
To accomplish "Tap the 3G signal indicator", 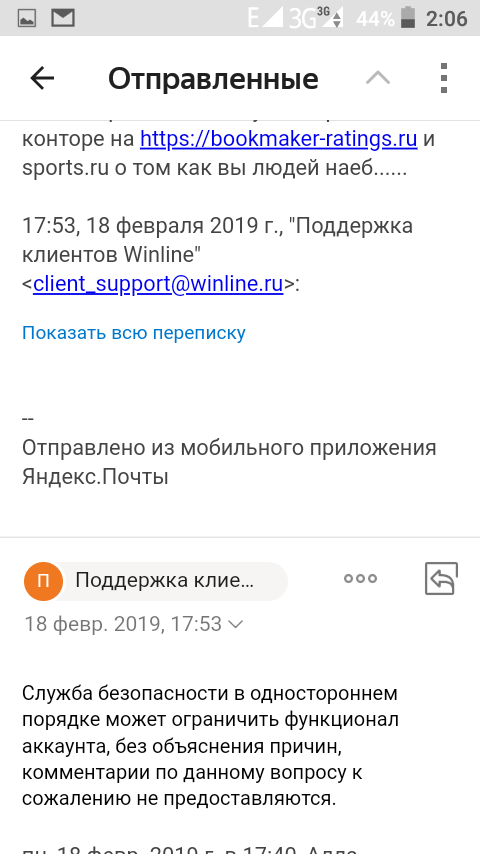I will 316,18.
